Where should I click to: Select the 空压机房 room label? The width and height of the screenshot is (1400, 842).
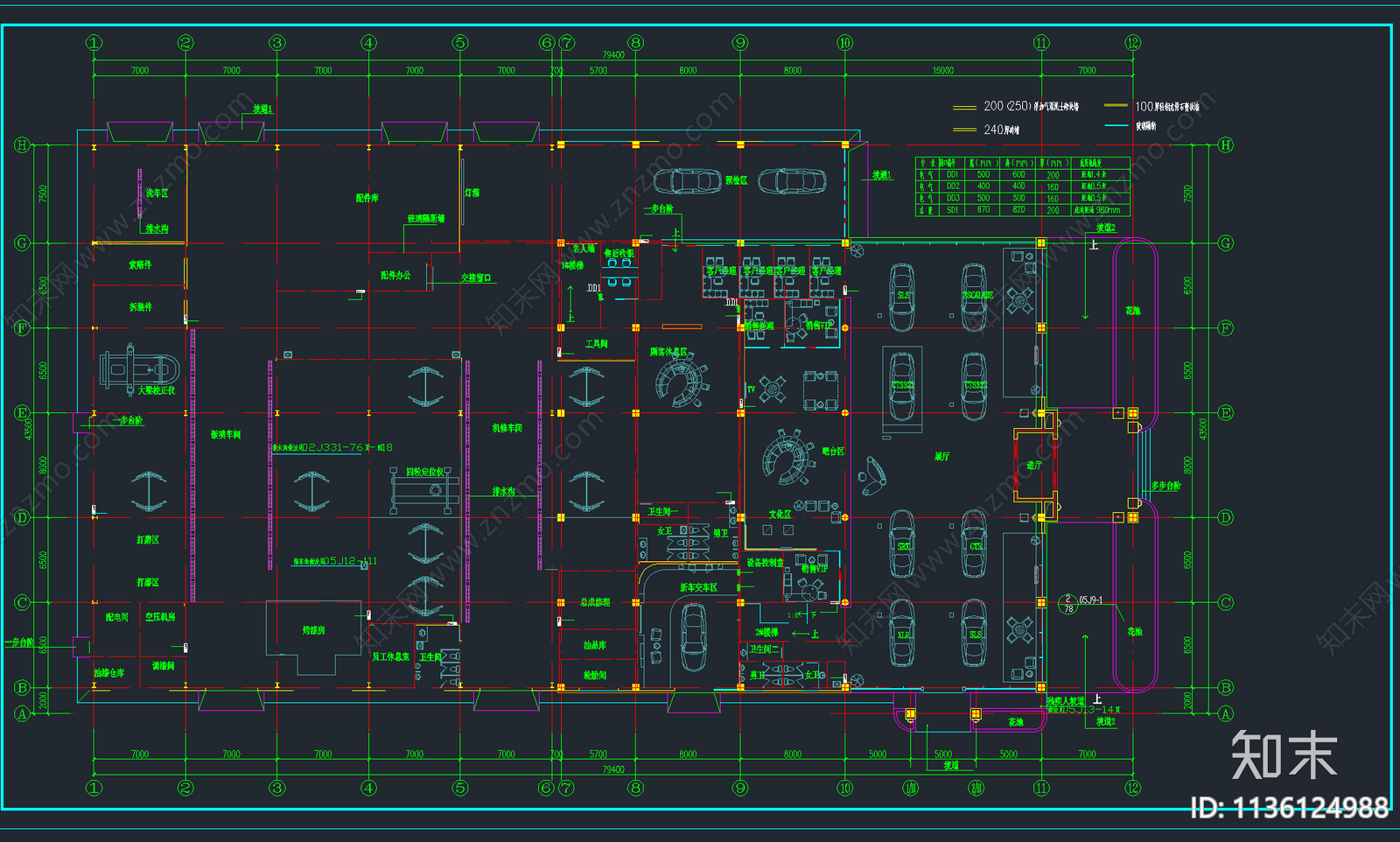160,617
